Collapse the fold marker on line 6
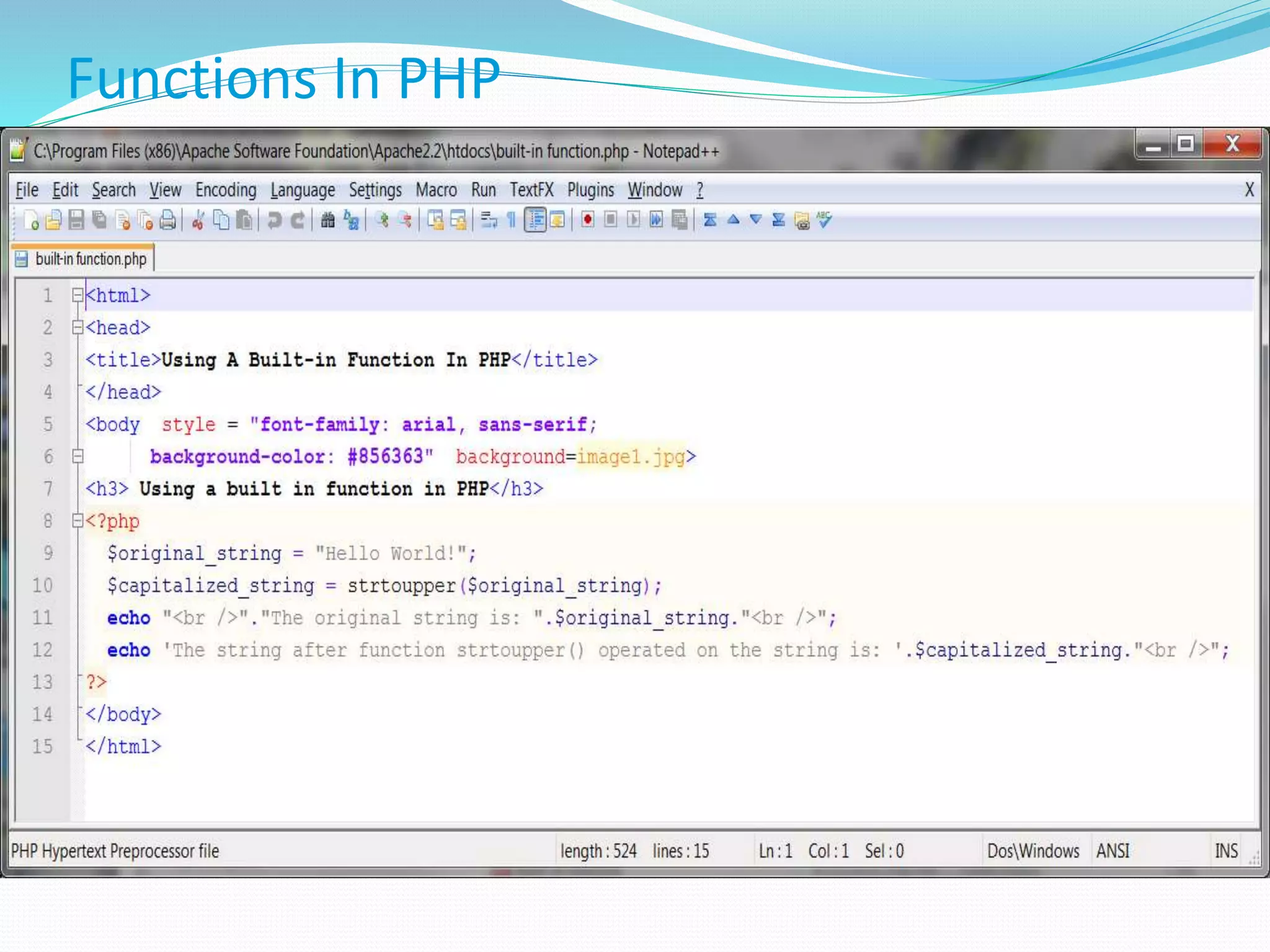Screen dimensions: 1270x952 click(78, 457)
